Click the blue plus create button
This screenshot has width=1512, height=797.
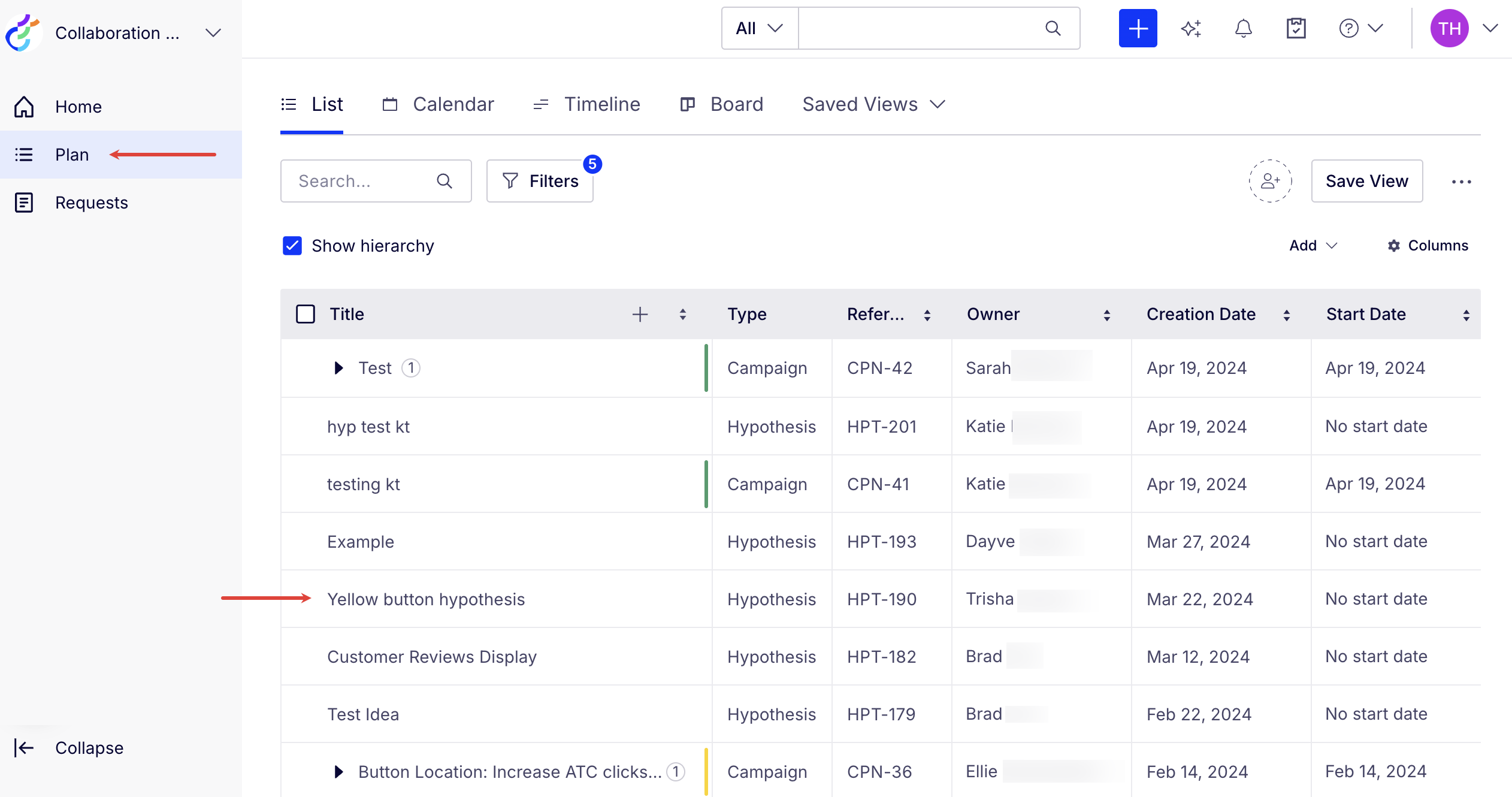point(1138,28)
